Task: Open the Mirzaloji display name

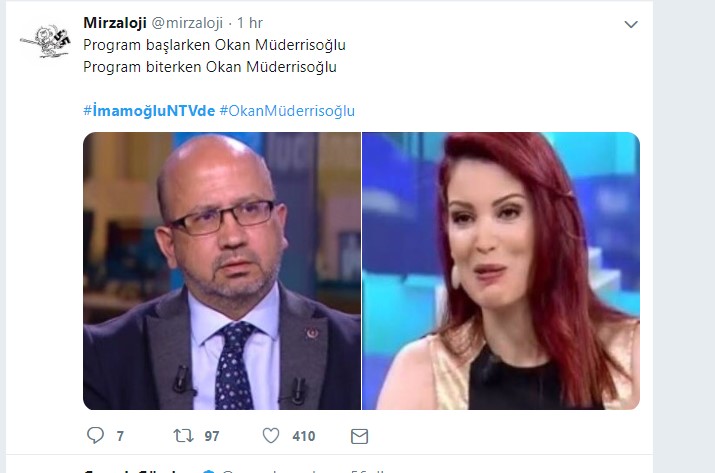Action: coord(115,23)
